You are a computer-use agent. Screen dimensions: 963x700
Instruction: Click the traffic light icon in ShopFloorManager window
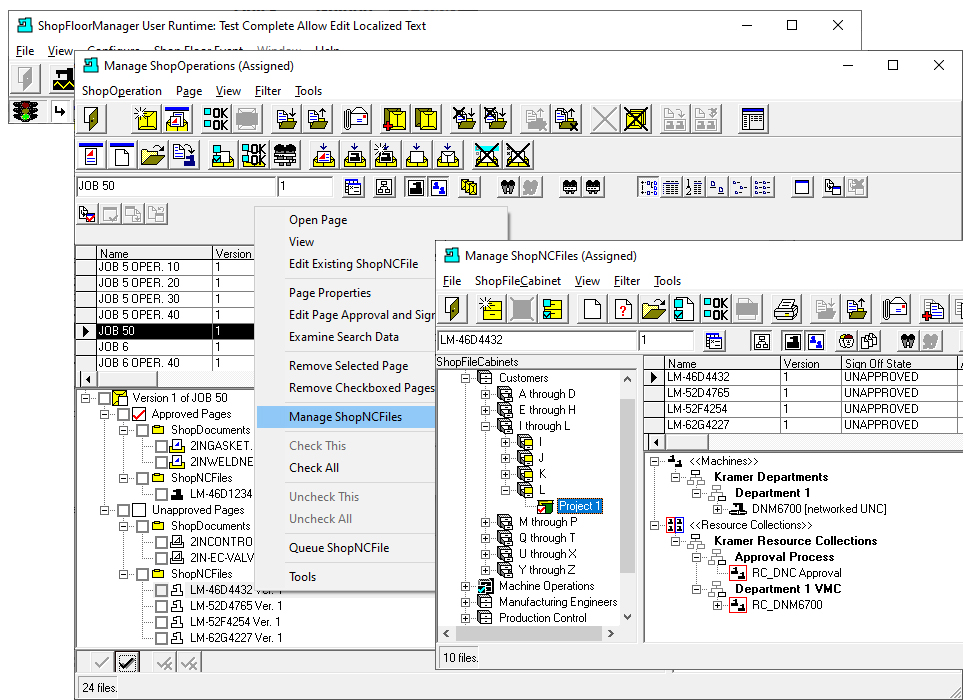click(25, 111)
